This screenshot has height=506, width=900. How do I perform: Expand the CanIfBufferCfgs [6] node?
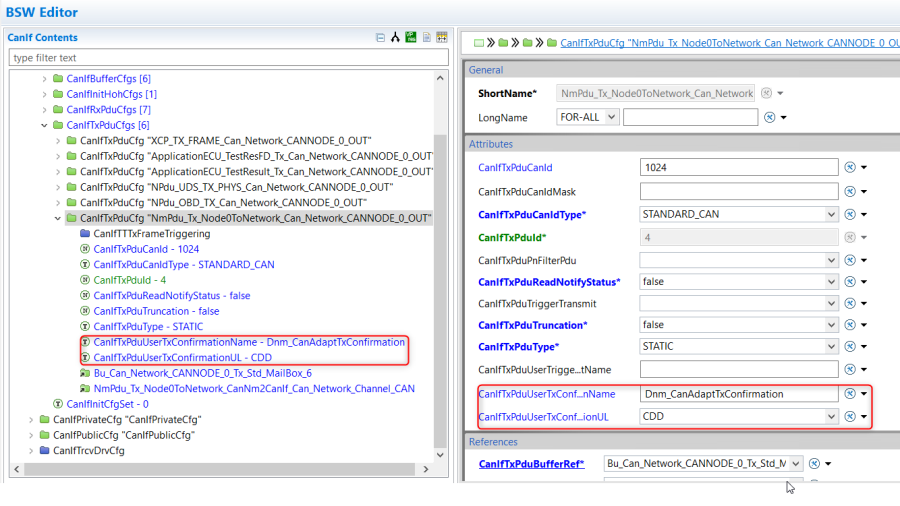[x=44, y=79]
